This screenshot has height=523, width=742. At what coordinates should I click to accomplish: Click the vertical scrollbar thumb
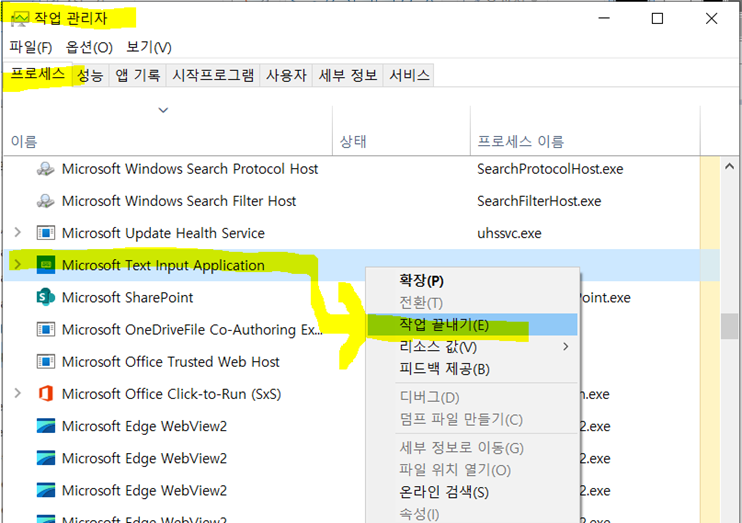pos(729,326)
